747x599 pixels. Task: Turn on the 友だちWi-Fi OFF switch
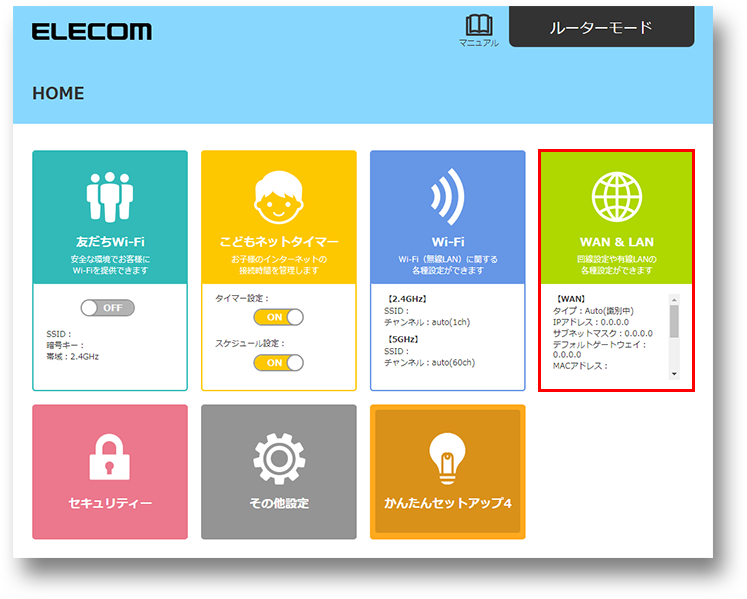pyautogui.click(x=108, y=308)
